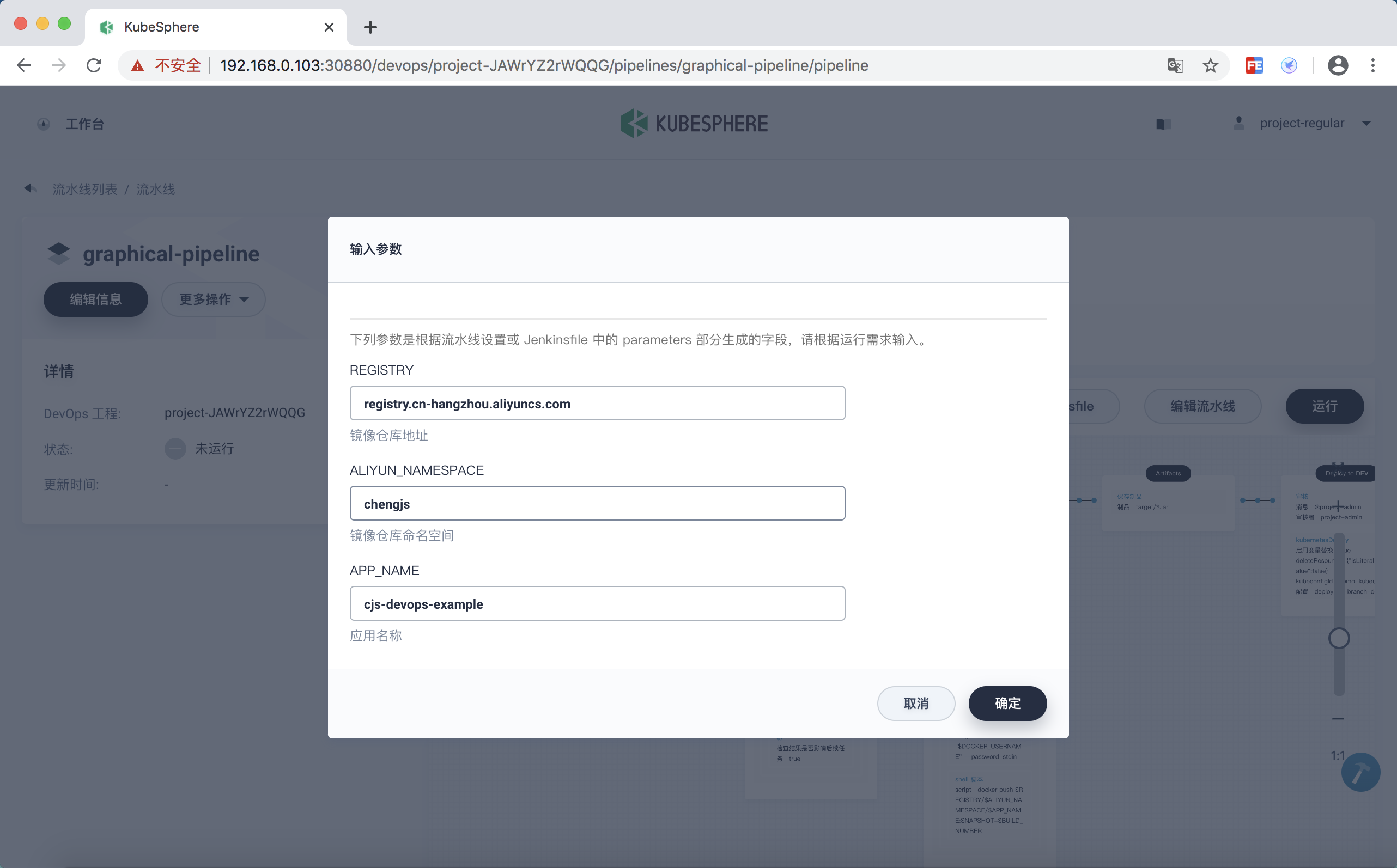
Task: Open a new browser tab
Action: coord(370,27)
